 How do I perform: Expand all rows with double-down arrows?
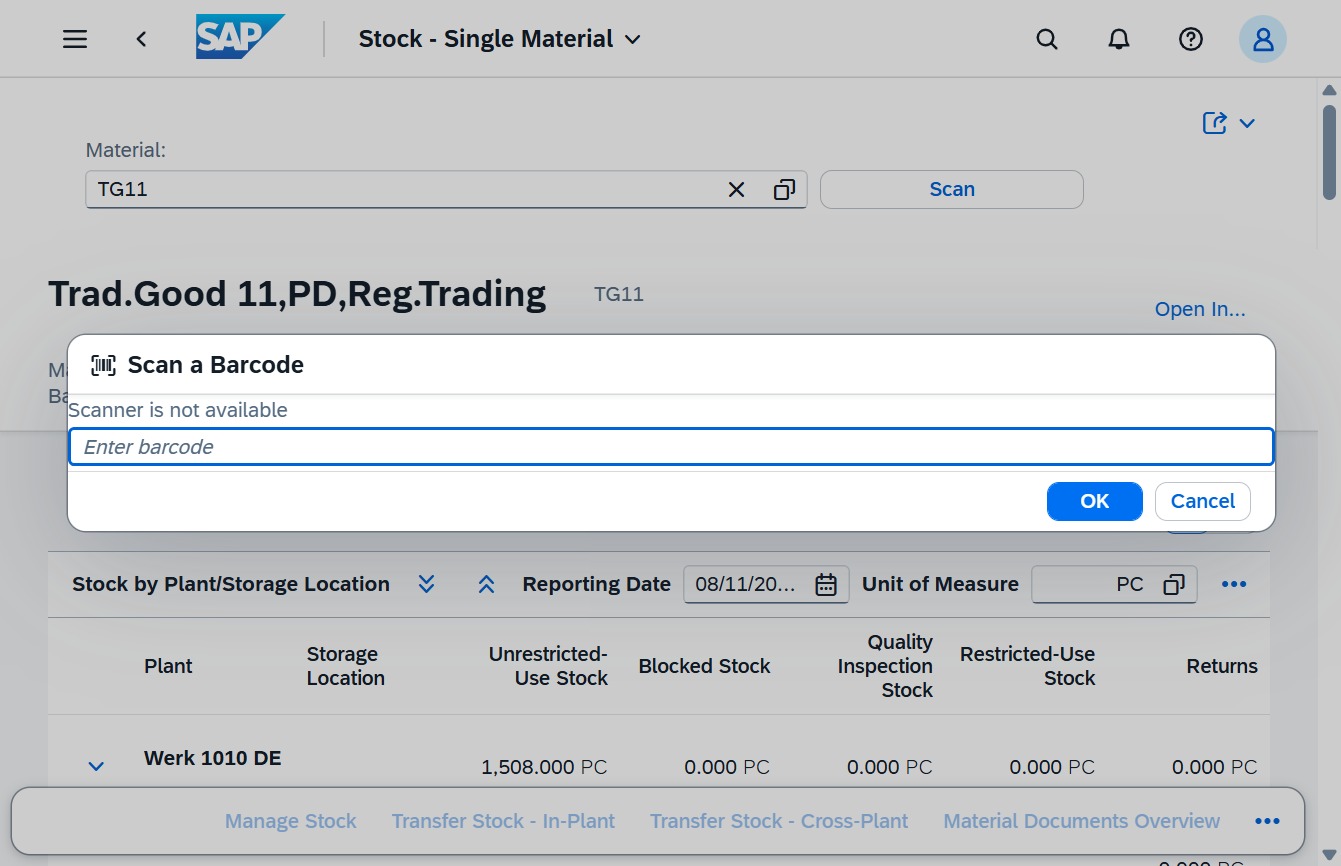click(427, 584)
